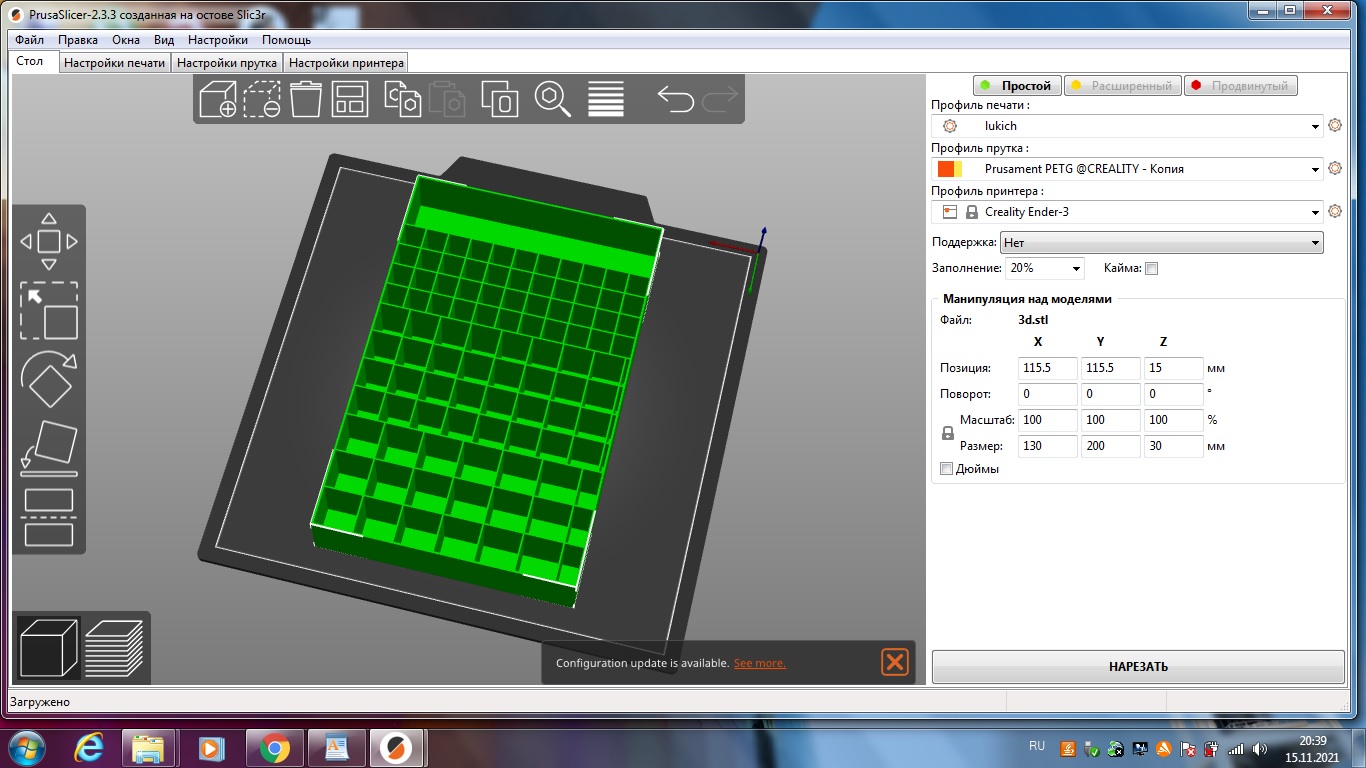This screenshot has height=768, width=1366.
Task: Open Google Chrome from the taskbar
Action: point(274,748)
